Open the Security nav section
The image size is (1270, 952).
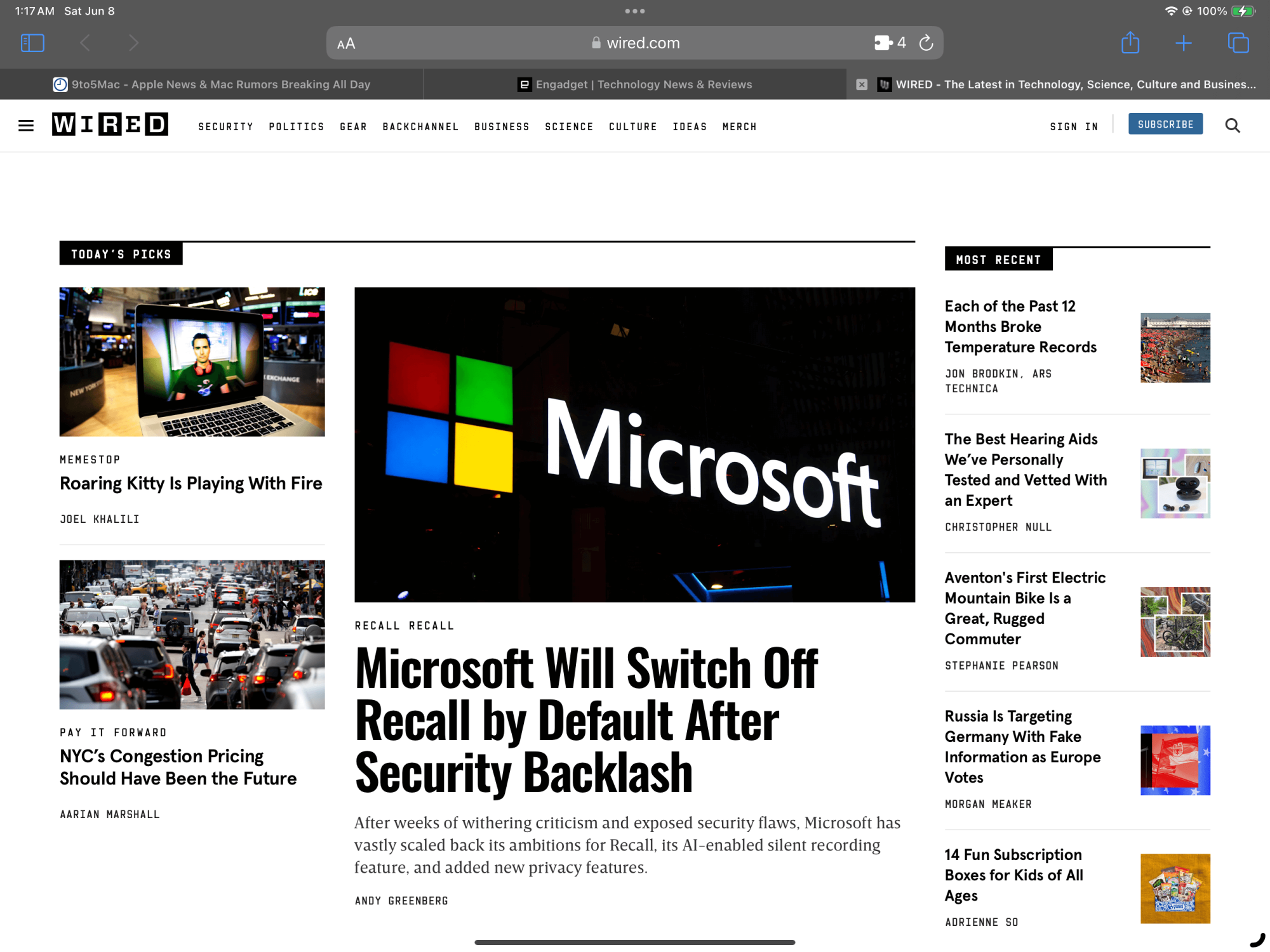coord(225,126)
